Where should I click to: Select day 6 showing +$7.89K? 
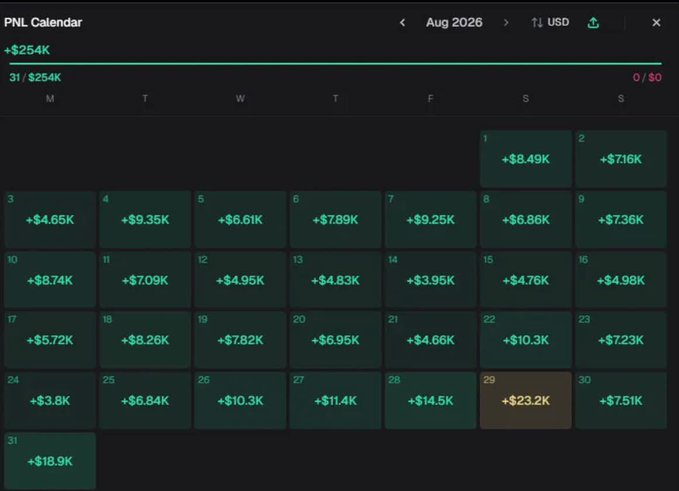click(336, 220)
